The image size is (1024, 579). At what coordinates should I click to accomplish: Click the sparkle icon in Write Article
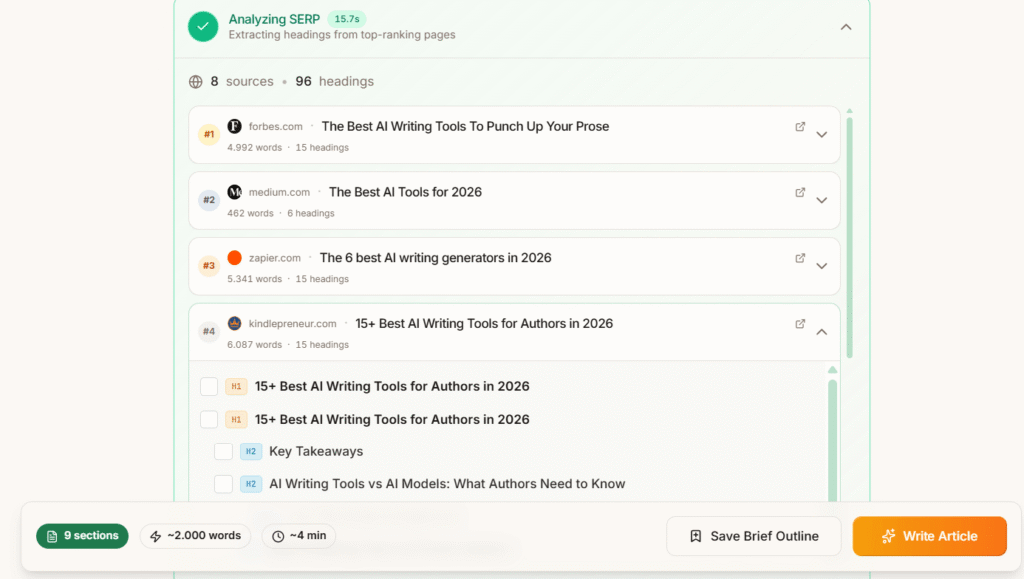pos(891,536)
